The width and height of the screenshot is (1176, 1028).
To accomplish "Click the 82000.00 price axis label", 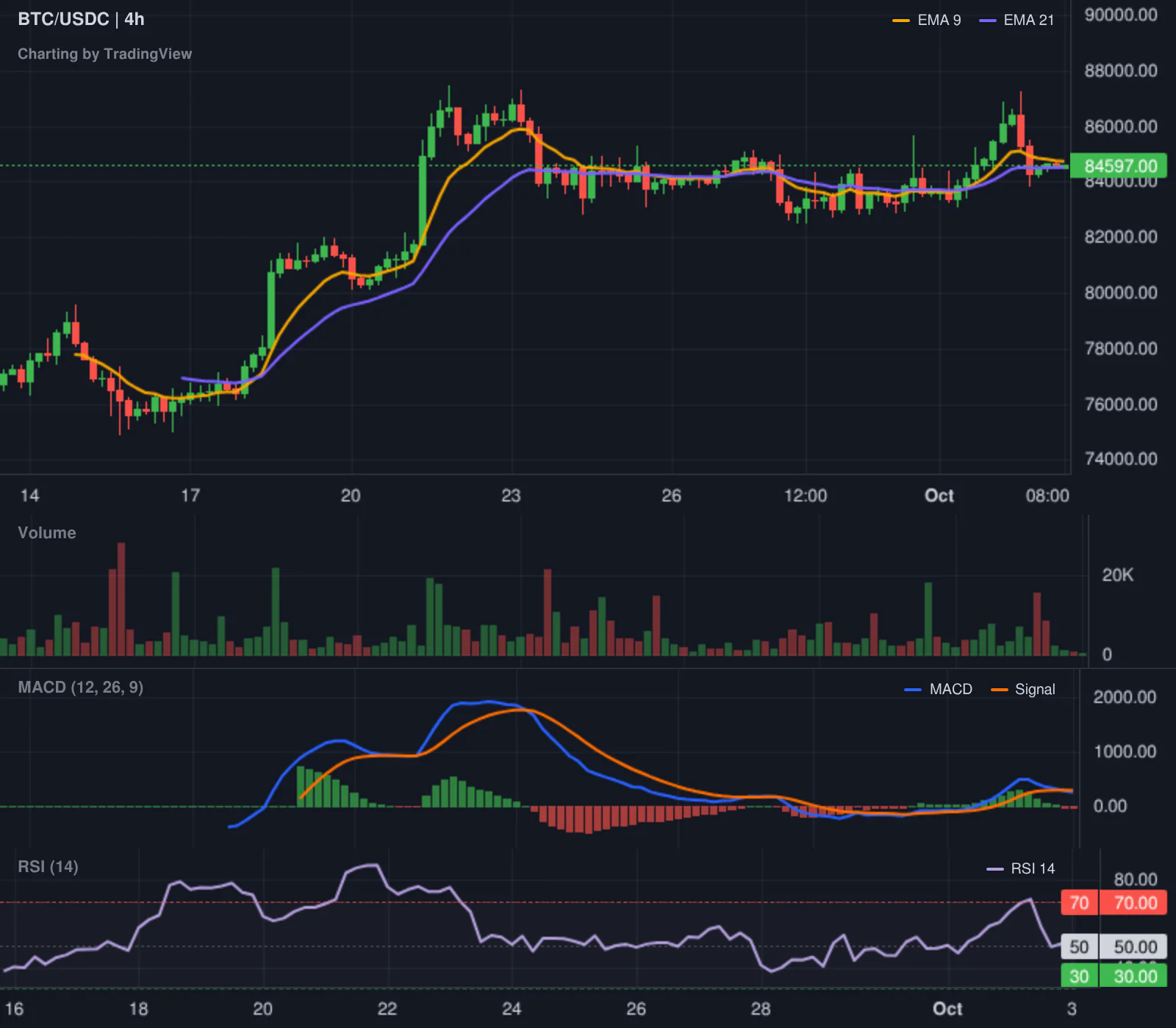I will (1121, 237).
